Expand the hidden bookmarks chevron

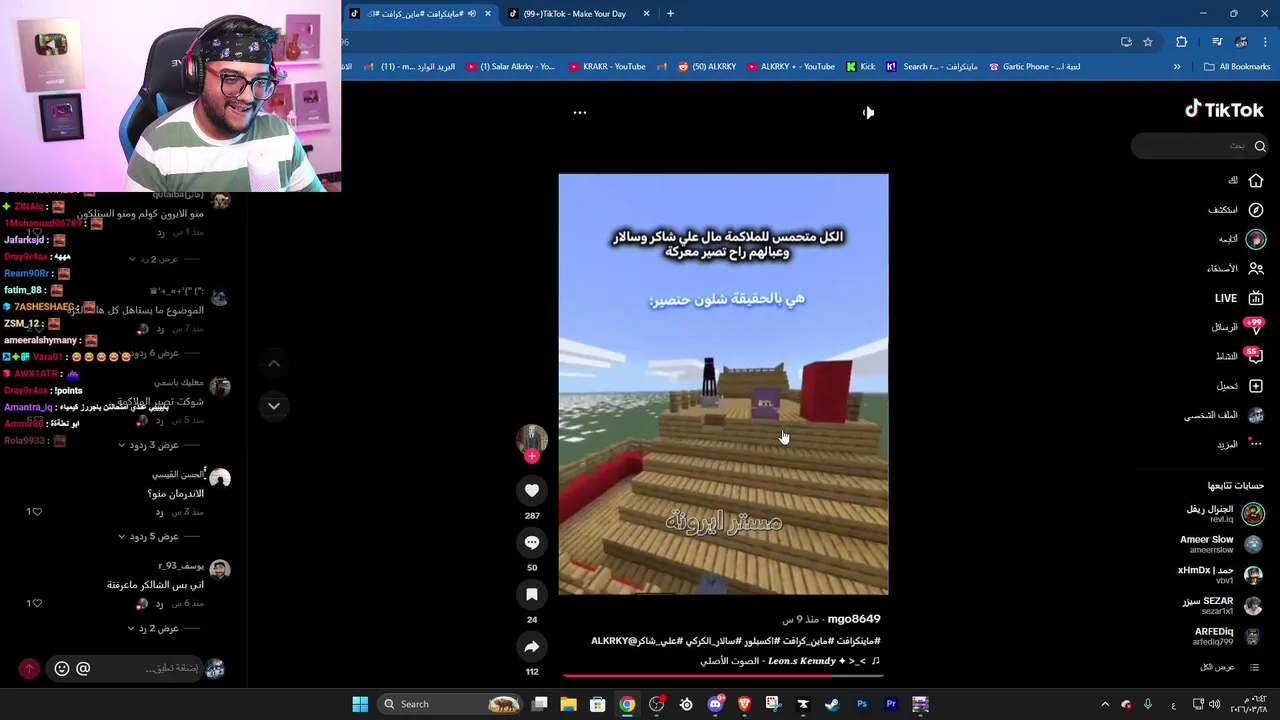click(x=1177, y=67)
